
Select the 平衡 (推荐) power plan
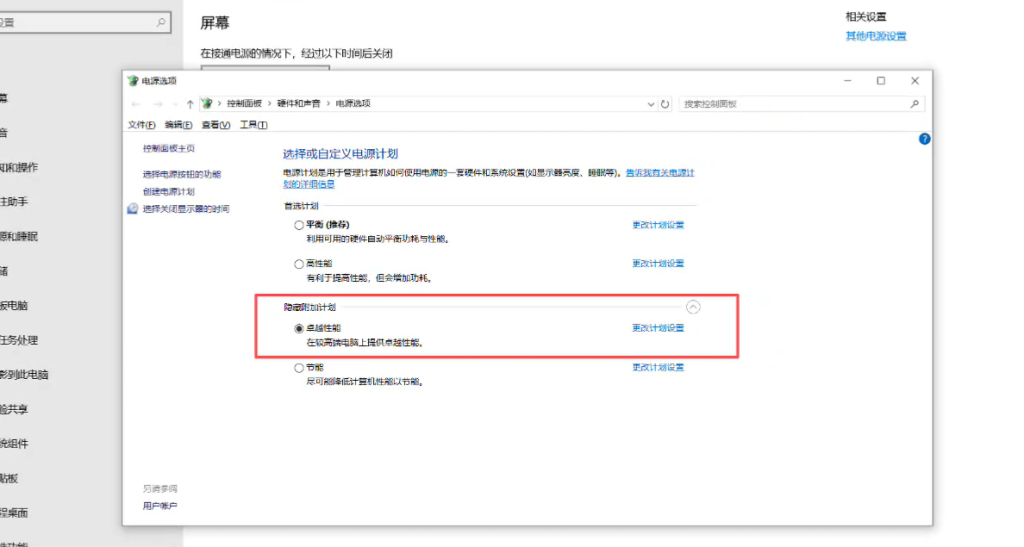pos(299,225)
